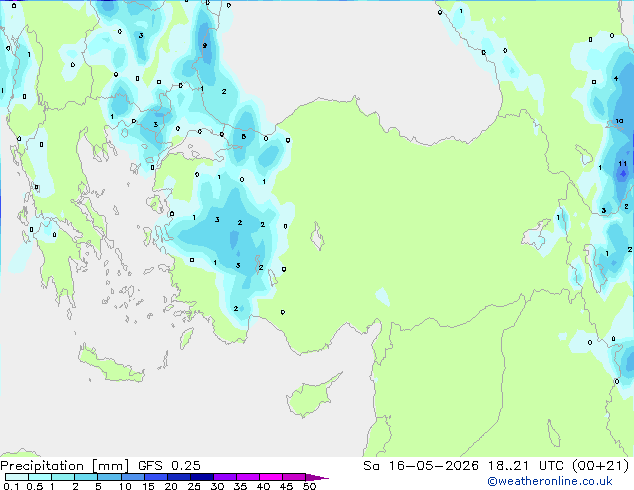
Task: Click the 40–45 mm magenta legend swatch
Action: [x=271, y=477]
